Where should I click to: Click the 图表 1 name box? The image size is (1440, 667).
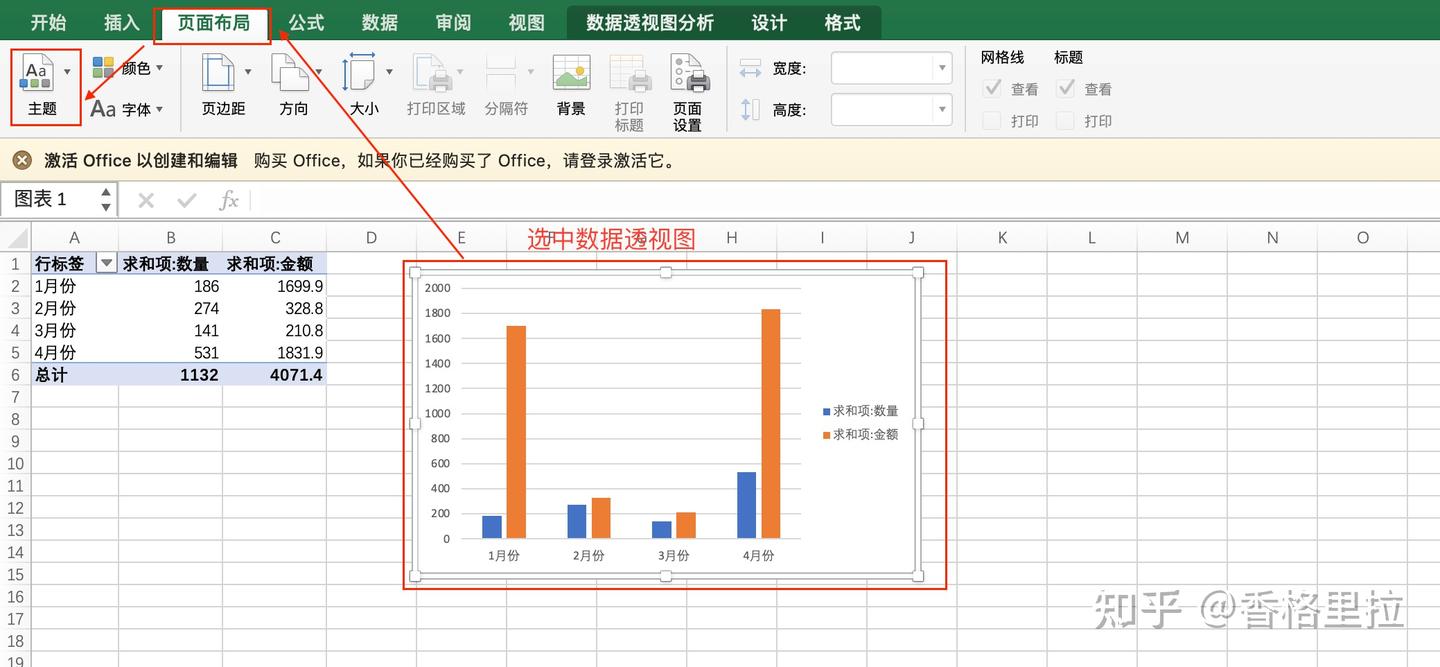click(x=50, y=199)
